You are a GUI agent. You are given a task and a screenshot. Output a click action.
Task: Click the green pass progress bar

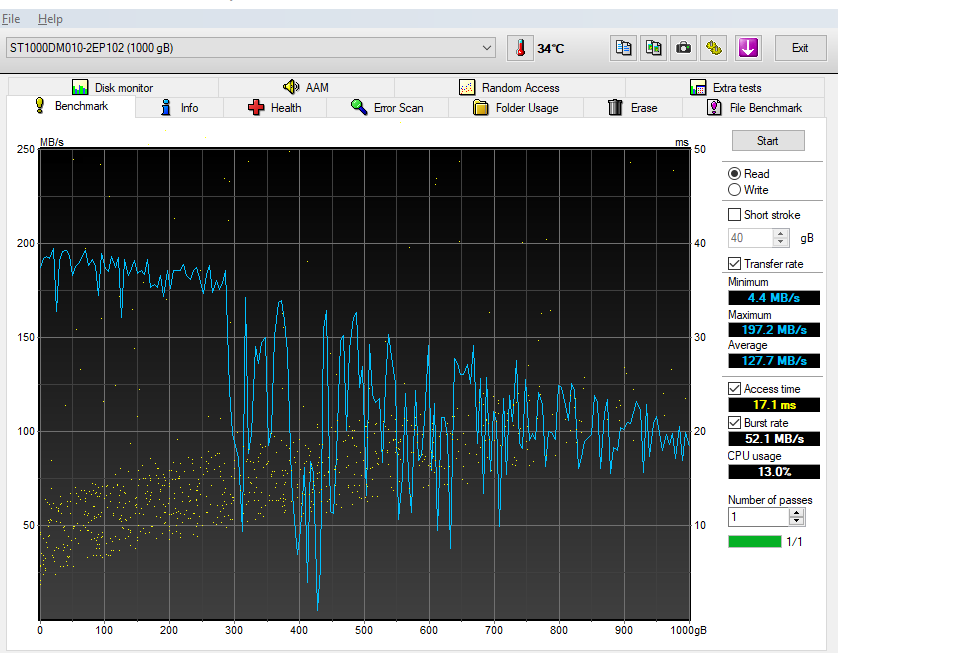(755, 542)
